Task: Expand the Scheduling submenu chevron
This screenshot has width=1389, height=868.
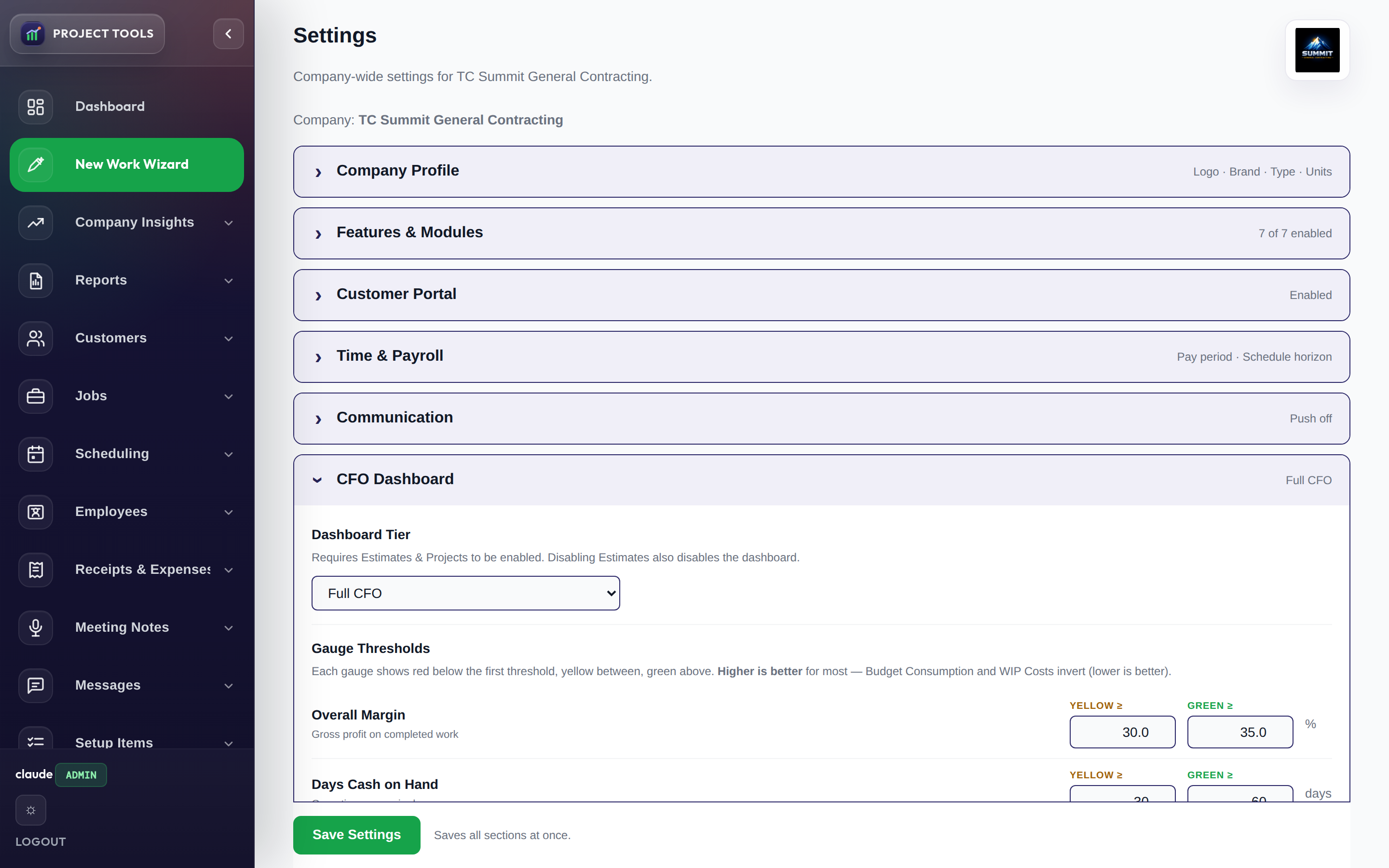Action: (229, 455)
